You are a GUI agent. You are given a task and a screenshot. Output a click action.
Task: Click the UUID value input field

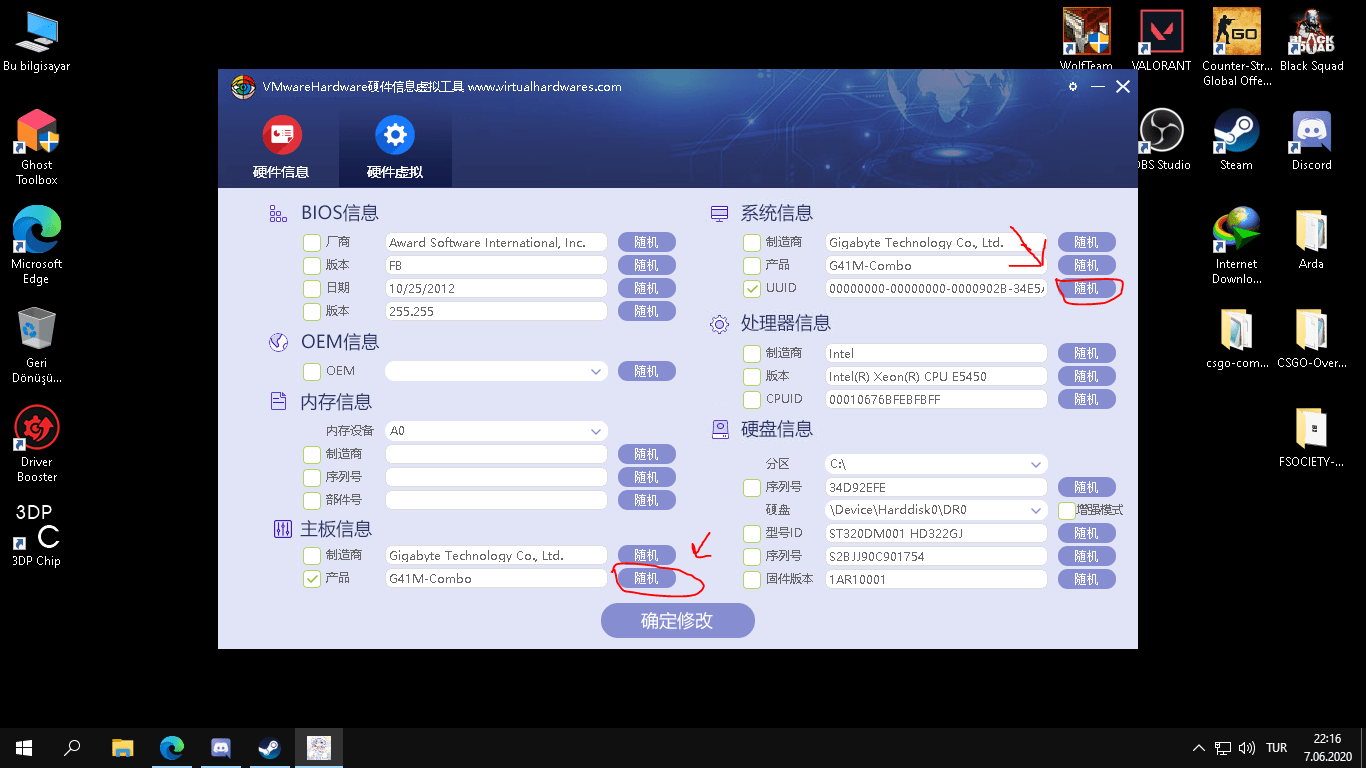[x=936, y=289]
